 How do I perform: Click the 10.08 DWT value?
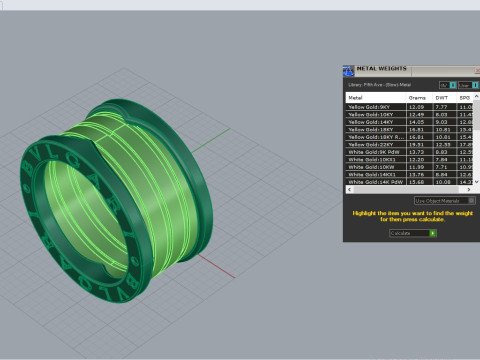(443, 182)
